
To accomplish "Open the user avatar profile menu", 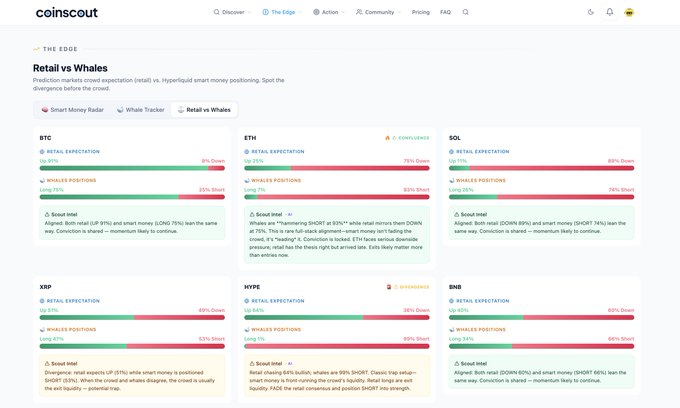I will tap(629, 13).
